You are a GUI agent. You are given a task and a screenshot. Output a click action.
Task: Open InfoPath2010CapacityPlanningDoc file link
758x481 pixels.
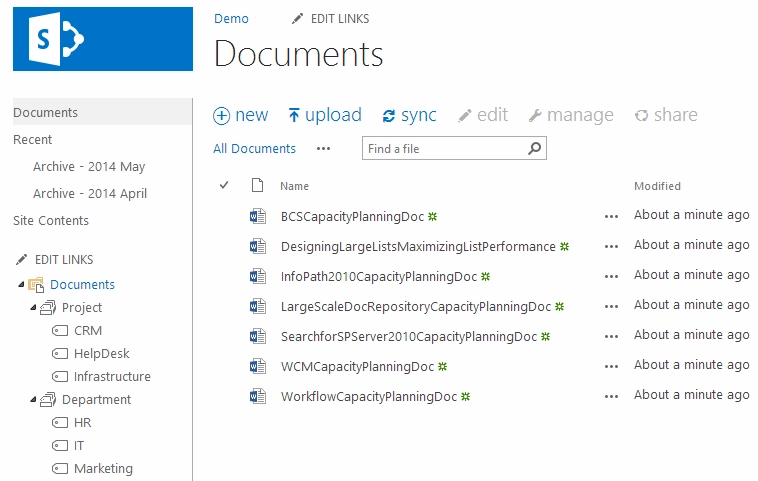[379, 277]
